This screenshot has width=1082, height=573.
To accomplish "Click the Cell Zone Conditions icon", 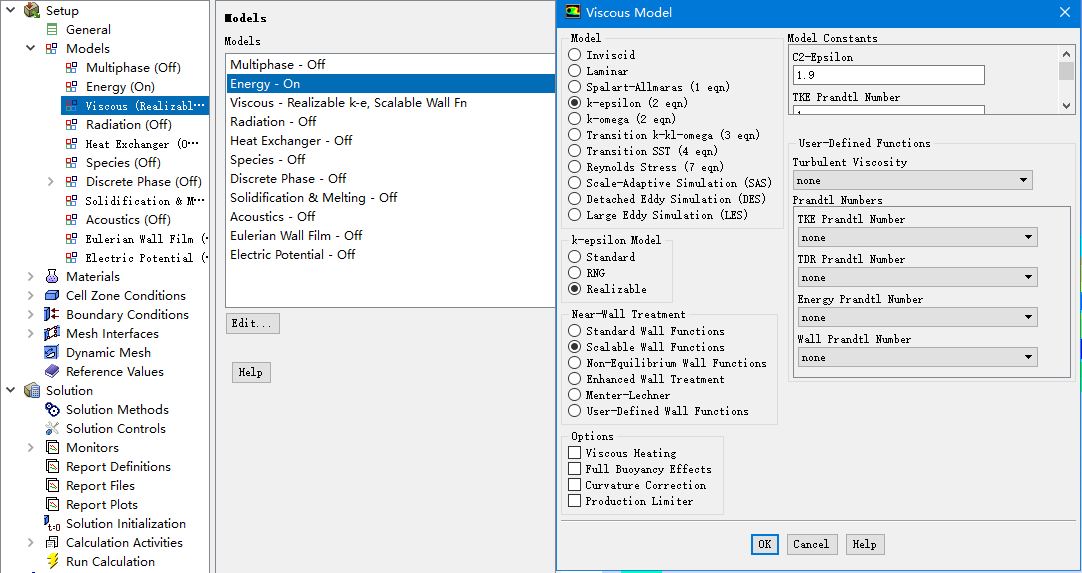I will (52, 296).
